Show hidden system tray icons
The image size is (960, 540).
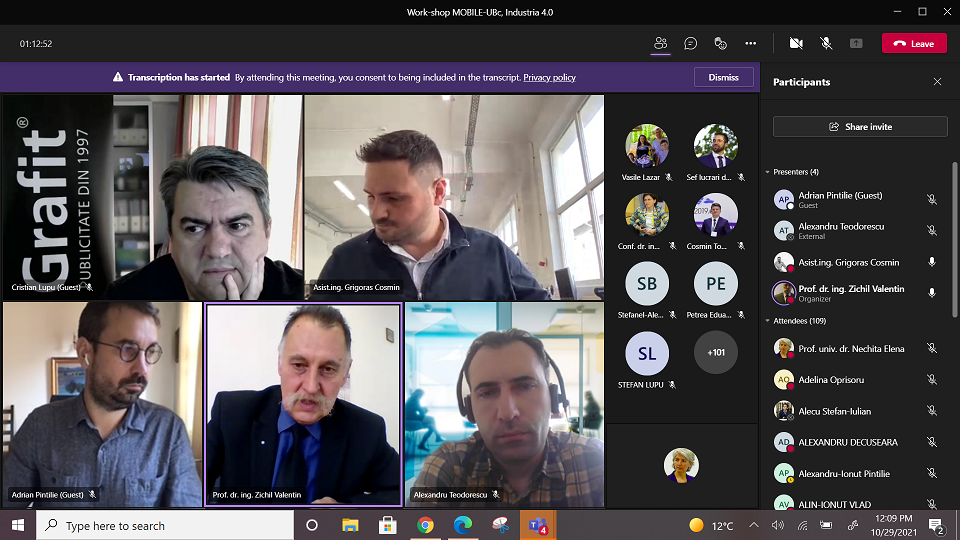pos(753,525)
